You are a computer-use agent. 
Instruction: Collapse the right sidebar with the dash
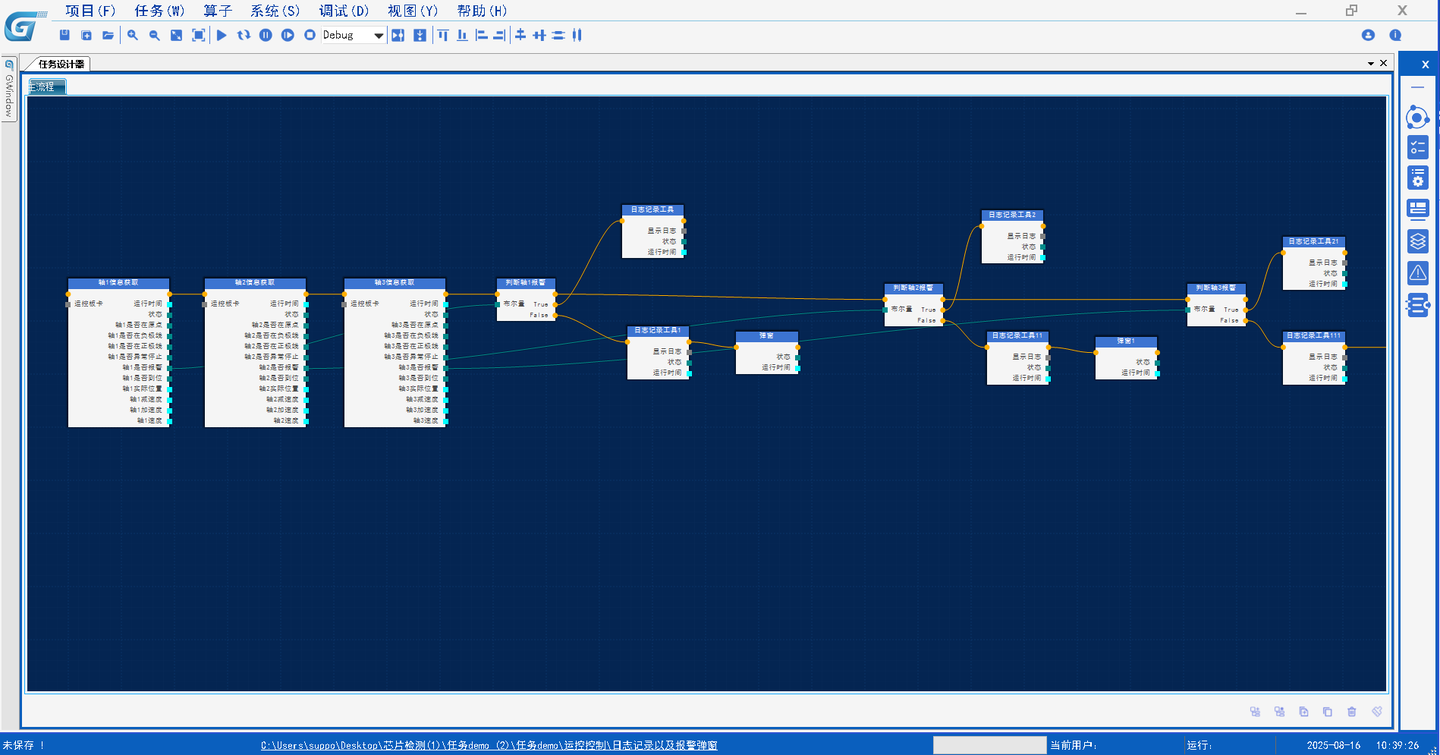click(x=1417, y=88)
